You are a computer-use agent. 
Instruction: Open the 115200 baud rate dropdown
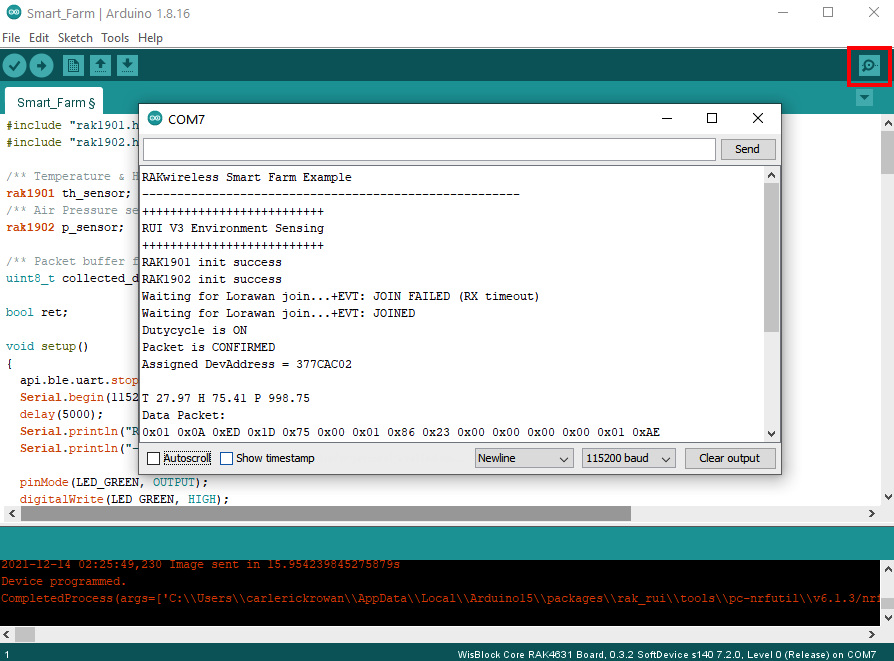(628, 459)
